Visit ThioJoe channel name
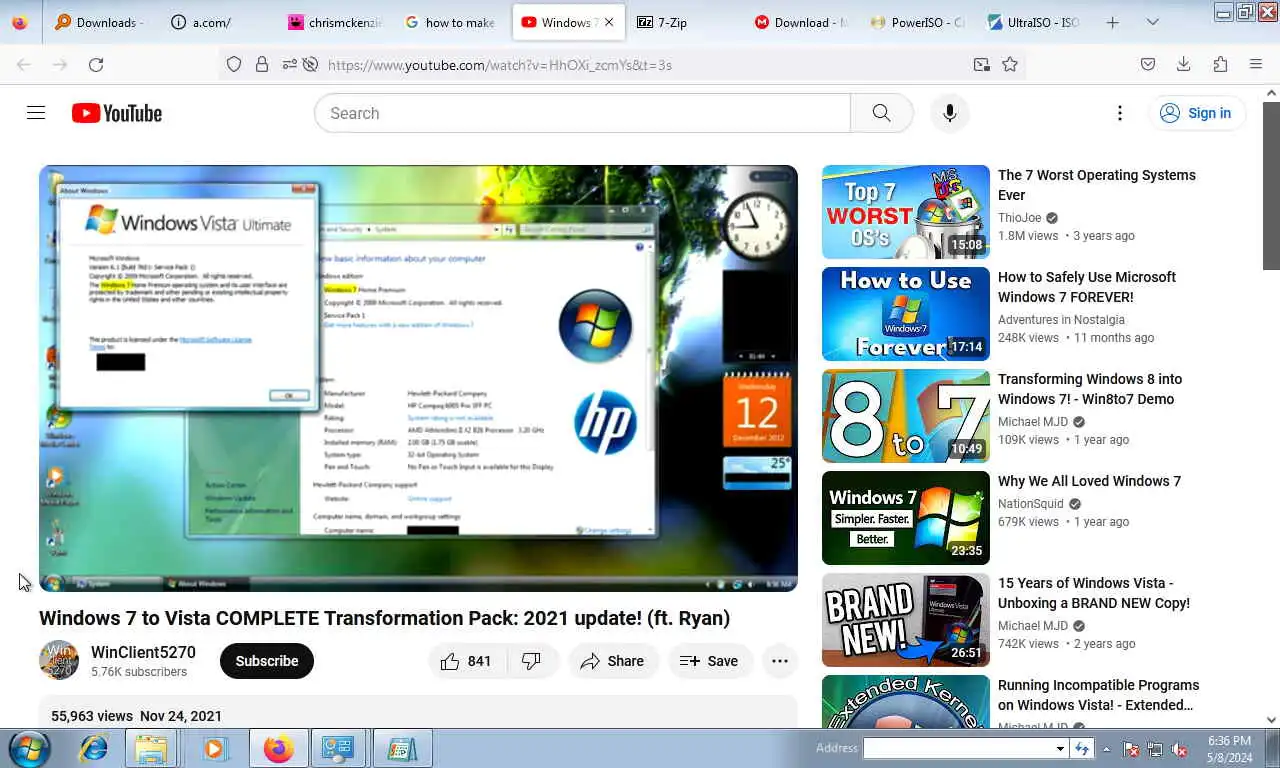Screen dimensions: 1280x768 pos(1020,218)
